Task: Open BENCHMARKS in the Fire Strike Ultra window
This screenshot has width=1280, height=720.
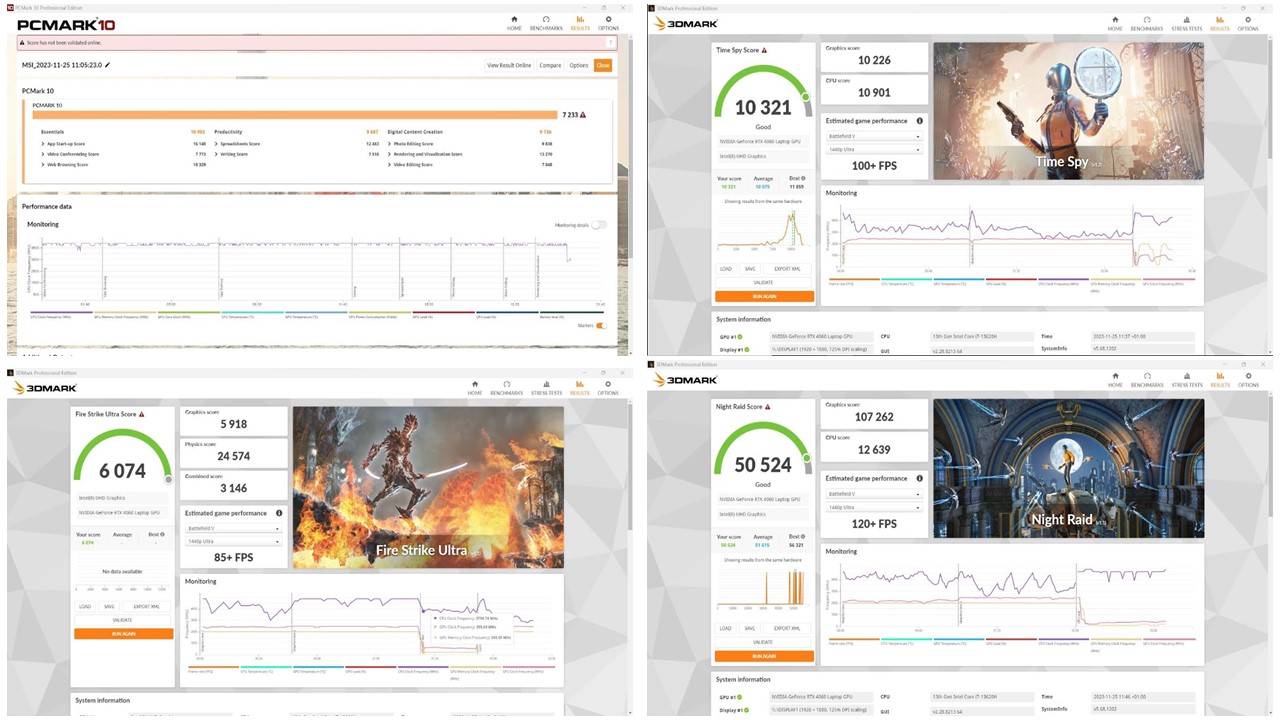Action: tap(506, 388)
